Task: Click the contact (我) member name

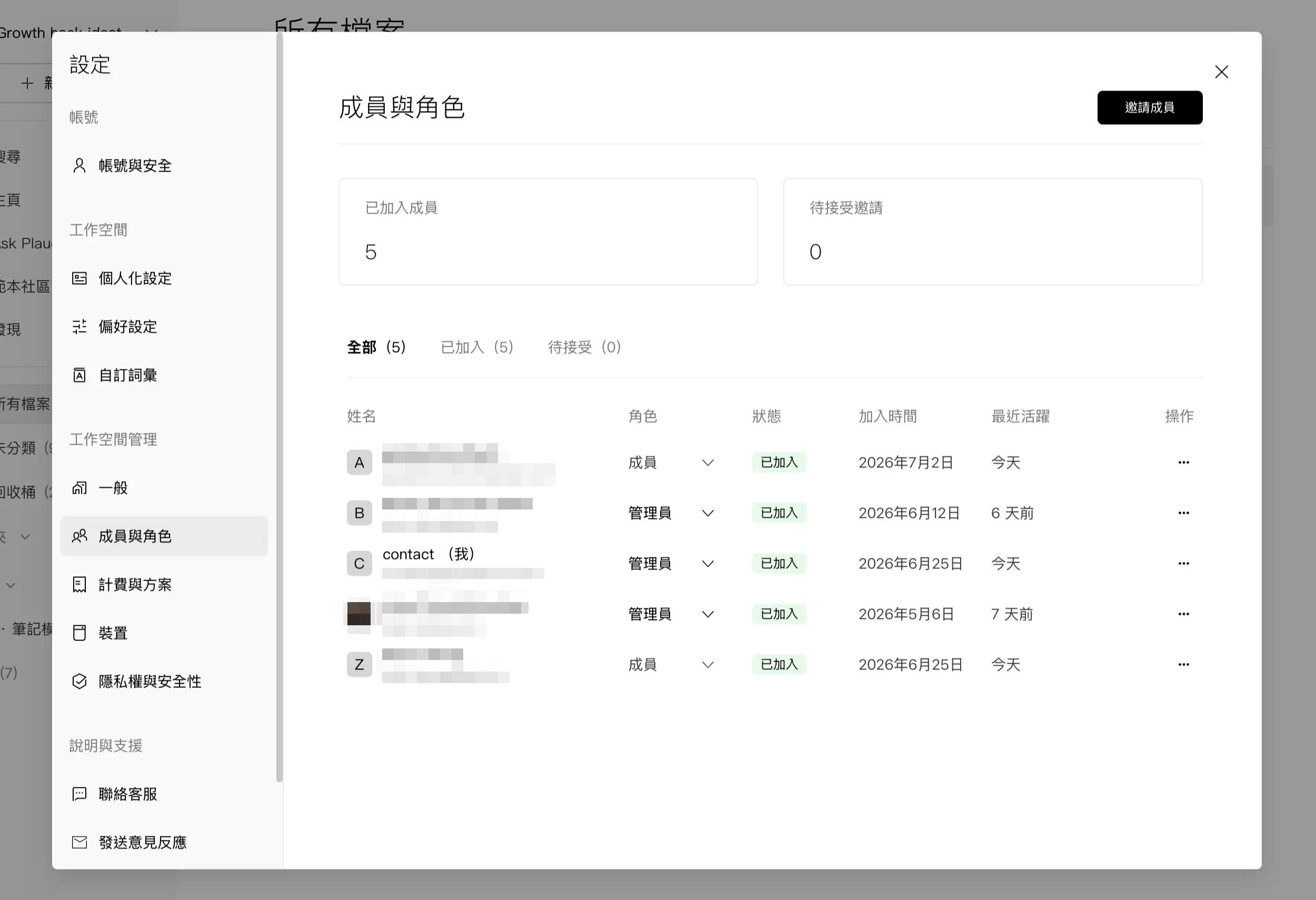Action: click(428, 554)
